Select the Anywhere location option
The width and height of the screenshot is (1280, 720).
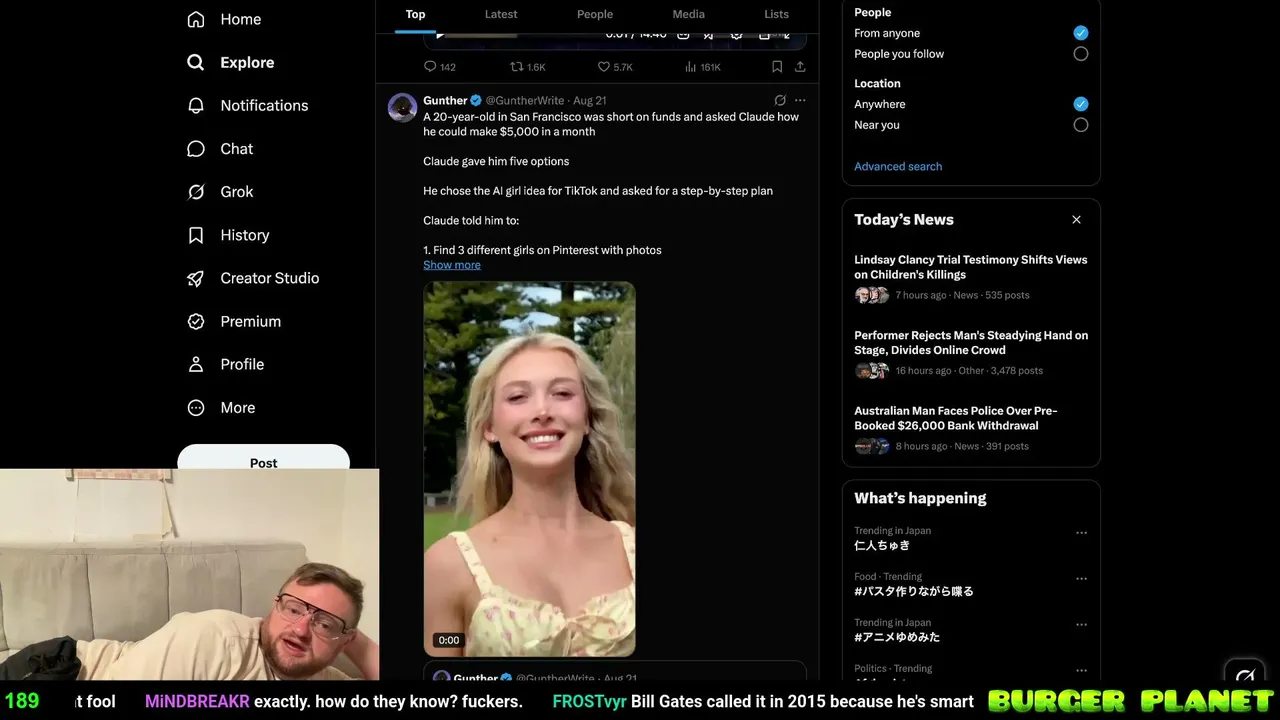click(x=1081, y=104)
